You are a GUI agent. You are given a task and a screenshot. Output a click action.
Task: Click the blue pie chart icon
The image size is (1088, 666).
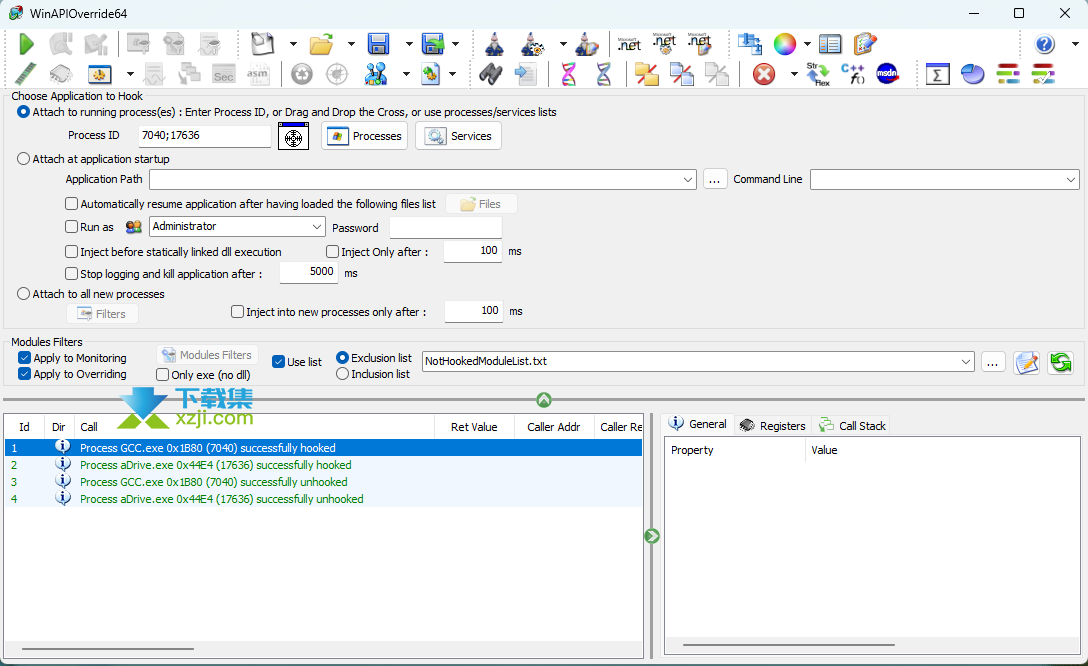[x=973, y=74]
